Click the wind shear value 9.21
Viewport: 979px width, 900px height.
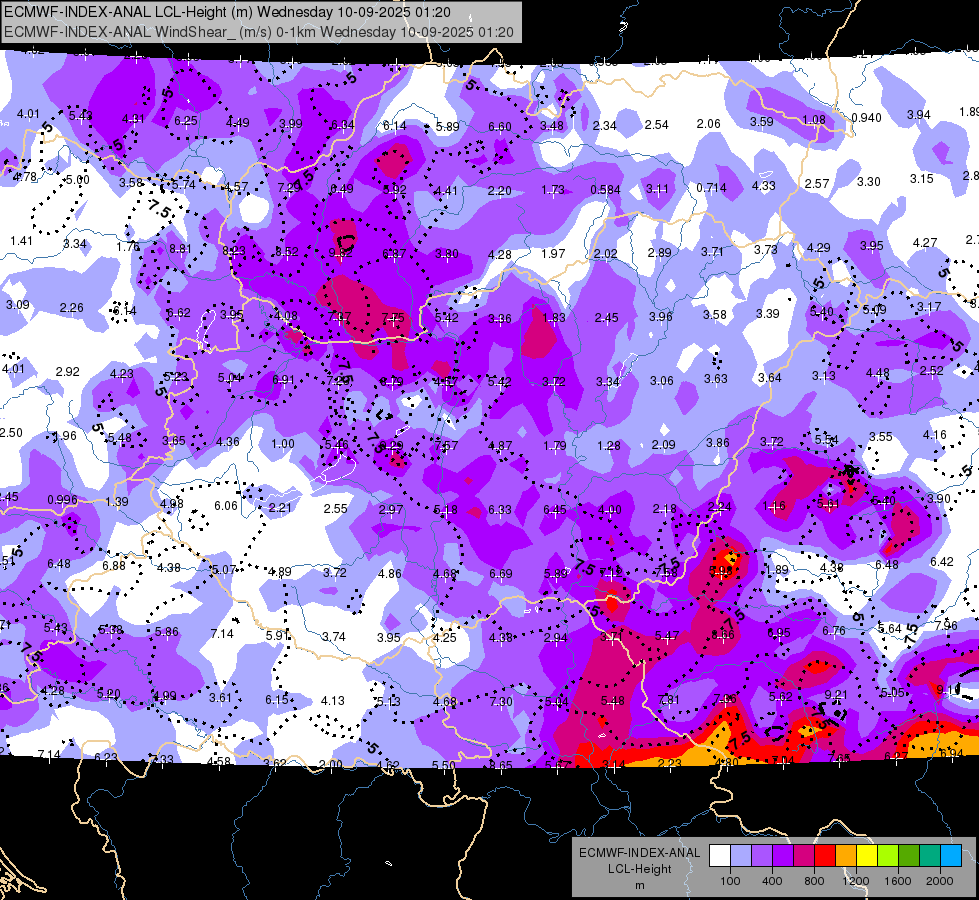pyautogui.click(x=836, y=695)
